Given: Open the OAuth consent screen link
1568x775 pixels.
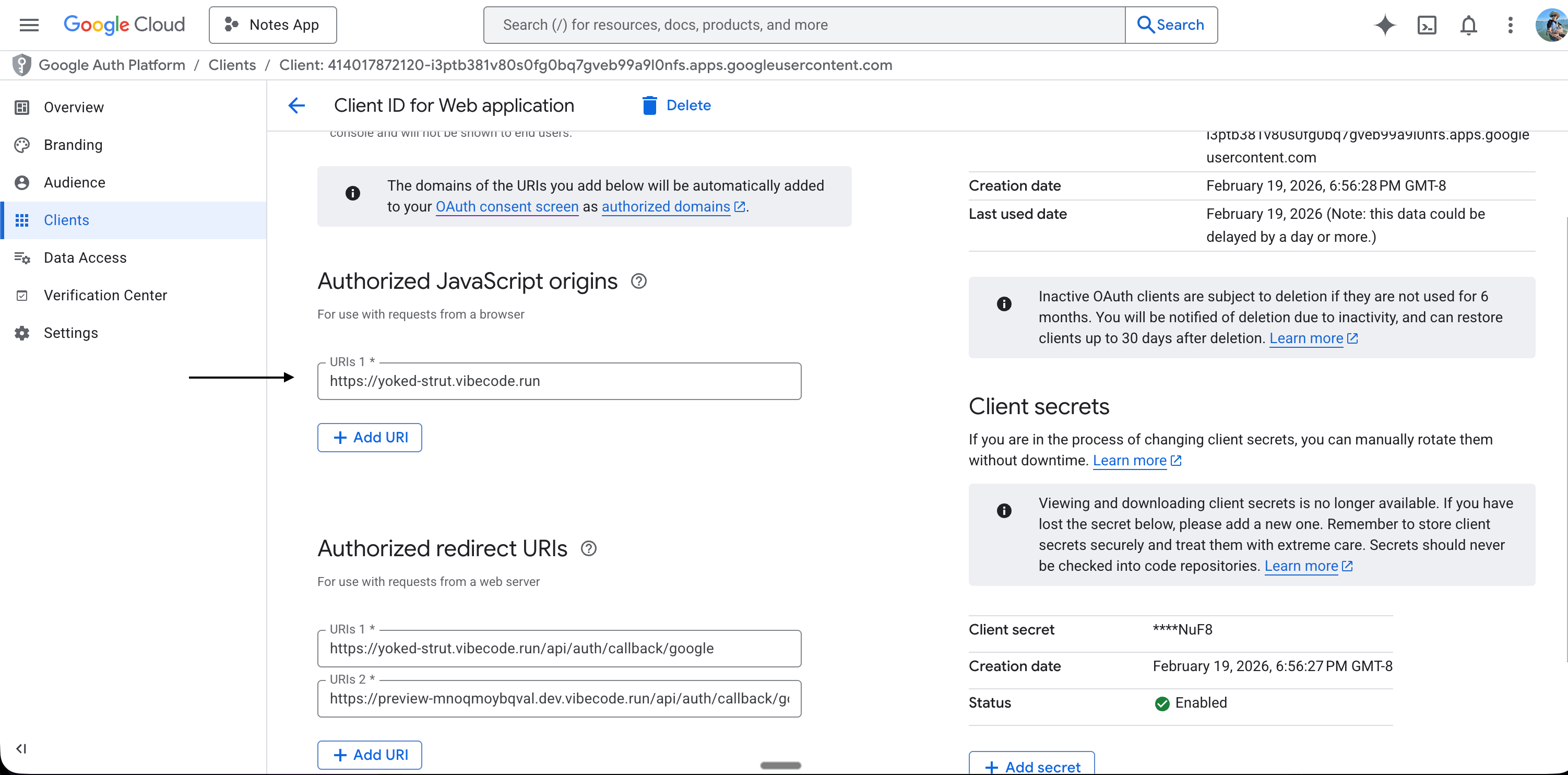Looking at the screenshot, I should (x=506, y=206).
